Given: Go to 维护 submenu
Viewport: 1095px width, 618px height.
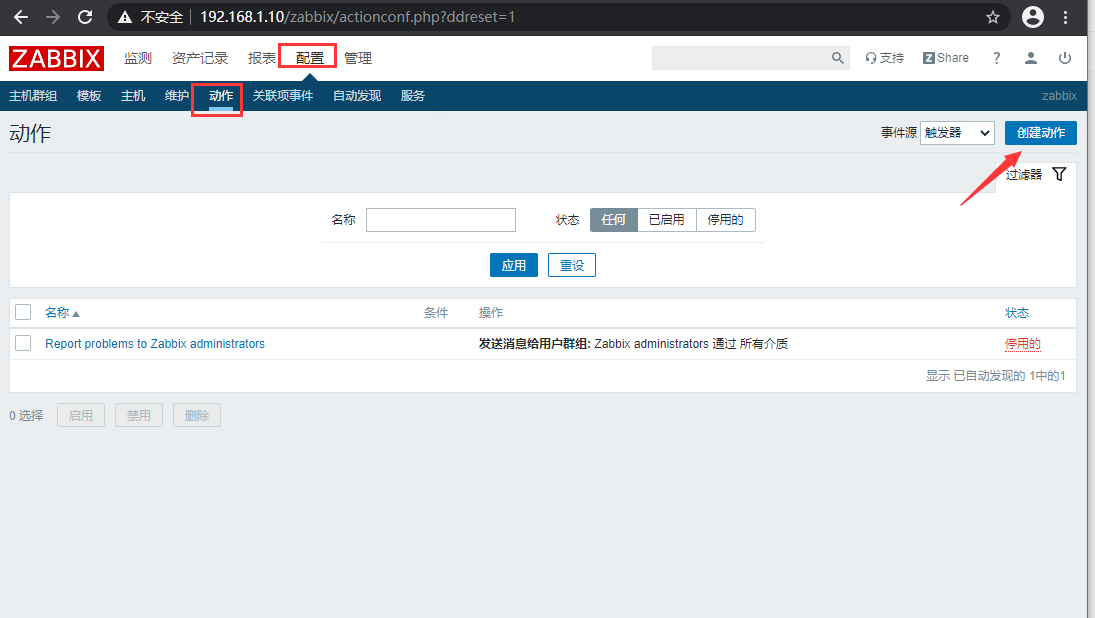Looking at the screenshot, I should (x=177, y=96).
